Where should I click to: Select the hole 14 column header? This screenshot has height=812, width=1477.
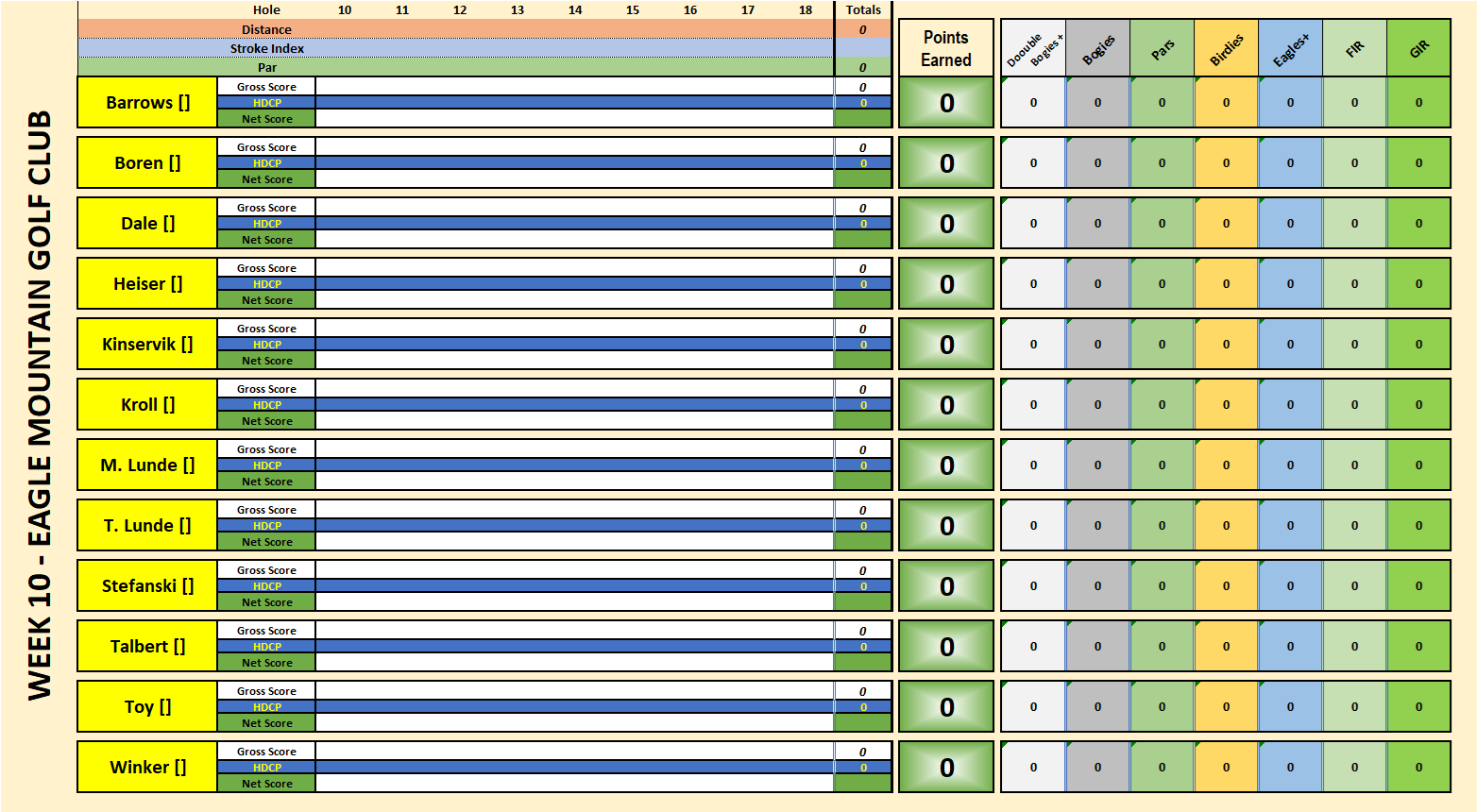575,10
